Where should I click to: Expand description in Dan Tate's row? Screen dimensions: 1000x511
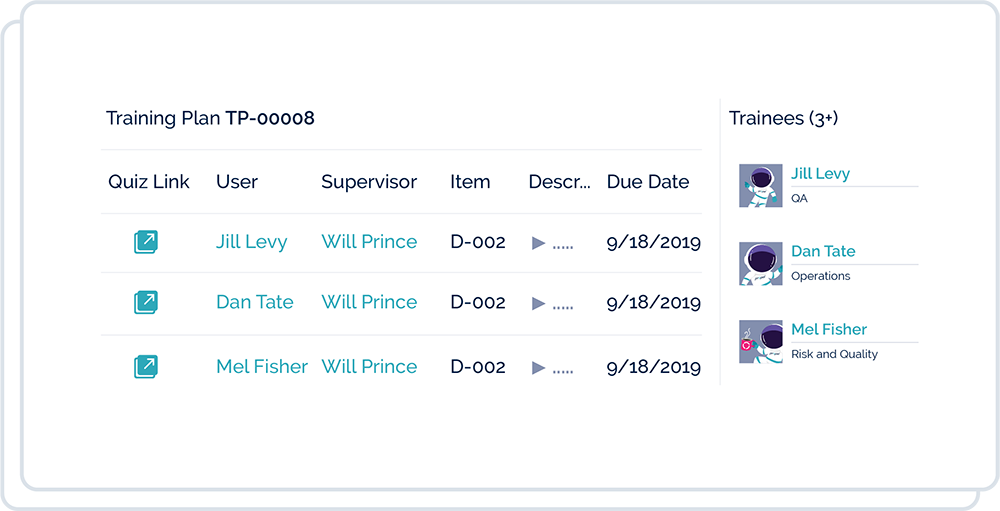[x=539, y=303]
